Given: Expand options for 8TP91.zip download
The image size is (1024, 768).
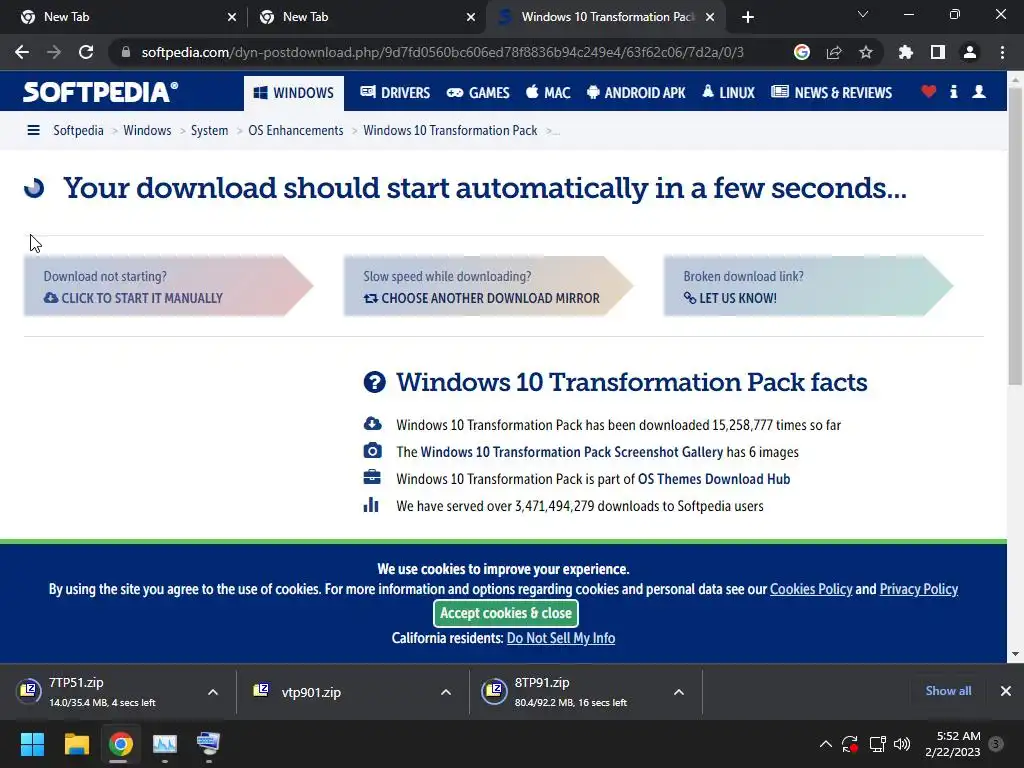Looking at the screenshot, I should [x=679, y=692].
